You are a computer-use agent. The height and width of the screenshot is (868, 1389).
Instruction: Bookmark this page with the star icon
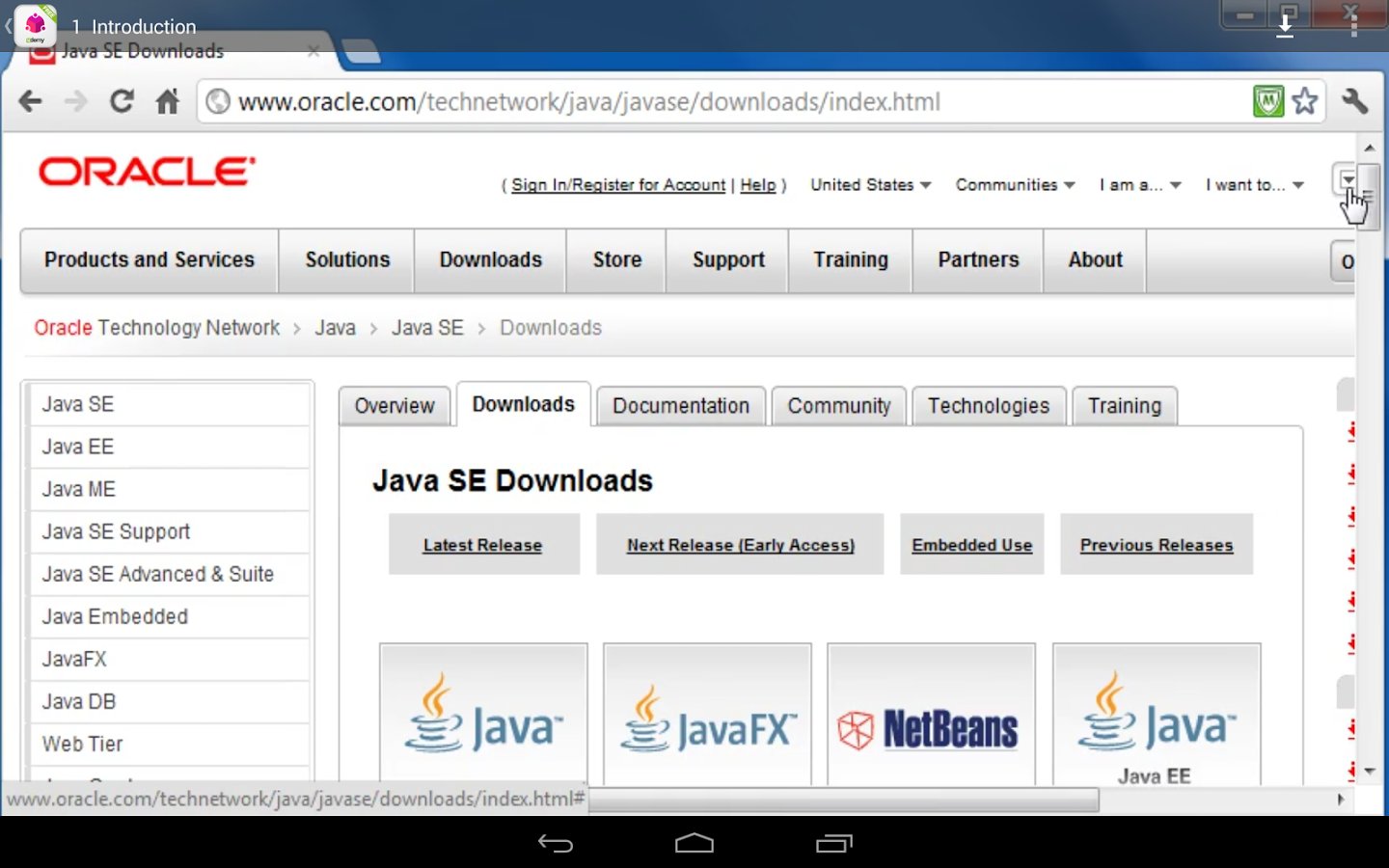pyautogui.click(x=1305, y=100)
